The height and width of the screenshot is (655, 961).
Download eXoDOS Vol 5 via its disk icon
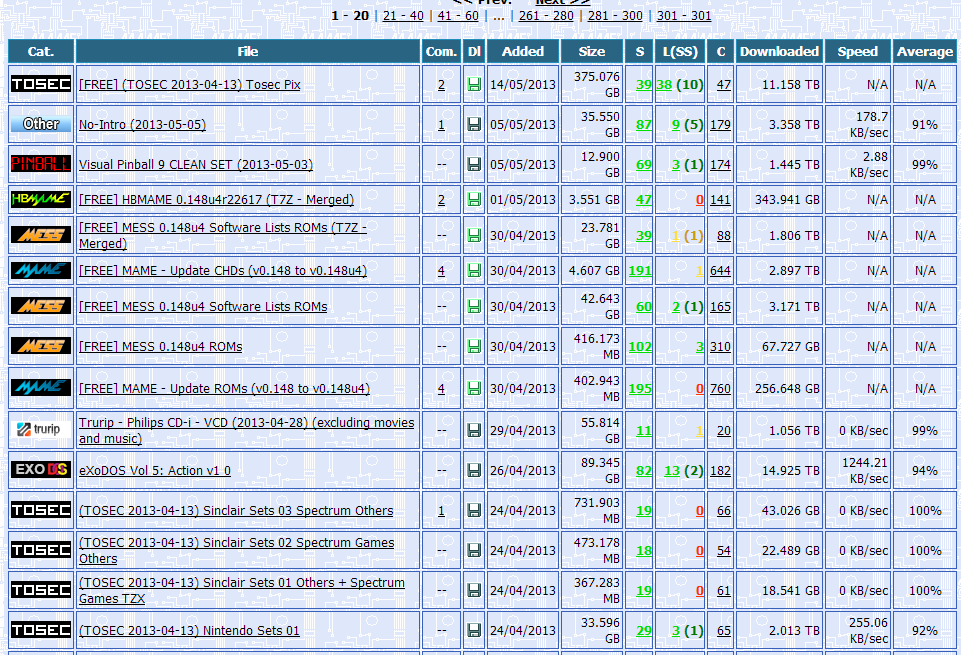click(474, 471)
